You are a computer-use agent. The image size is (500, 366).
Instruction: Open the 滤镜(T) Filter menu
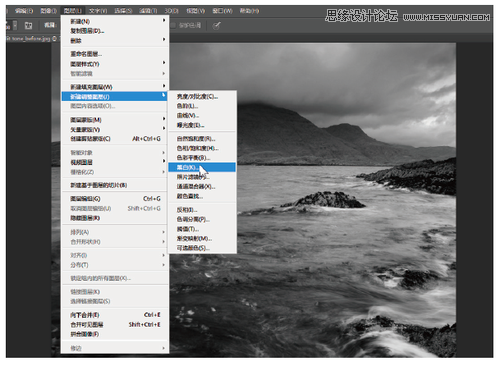coord(148,11)
